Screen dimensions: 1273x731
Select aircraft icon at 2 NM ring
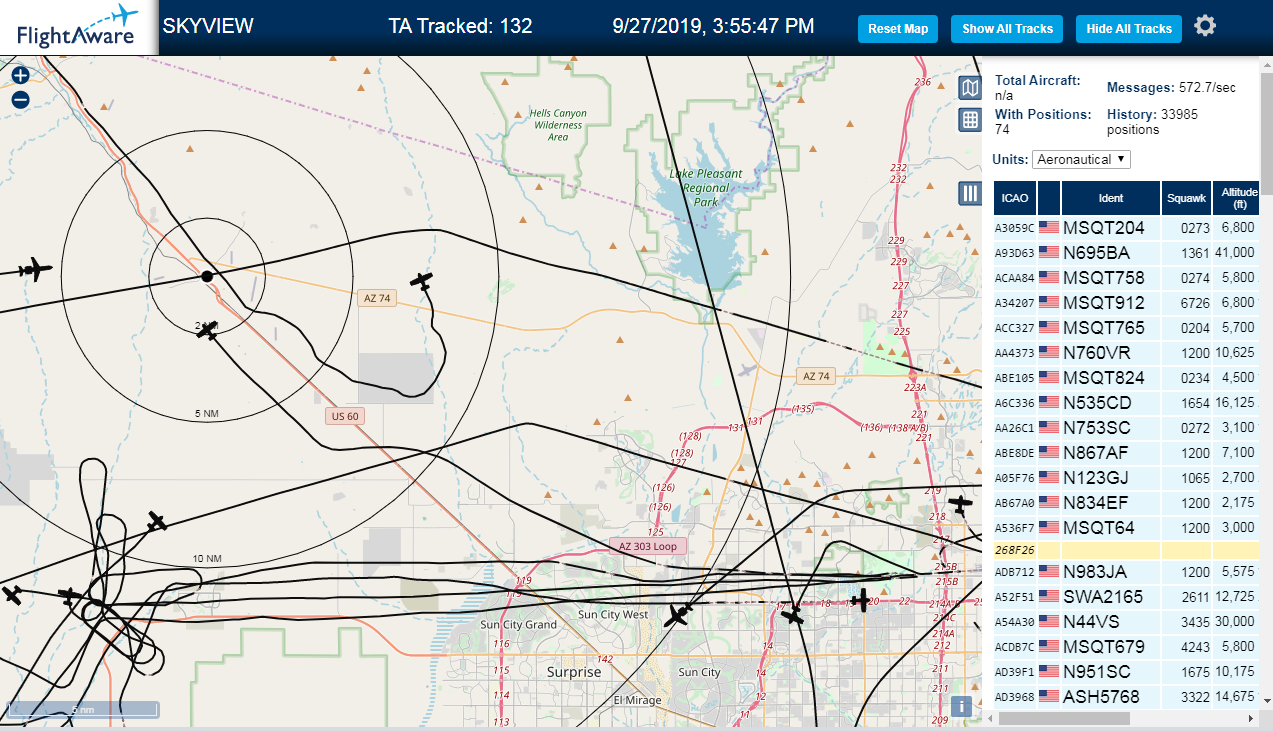pyautogui.click(x=208, y=330)
